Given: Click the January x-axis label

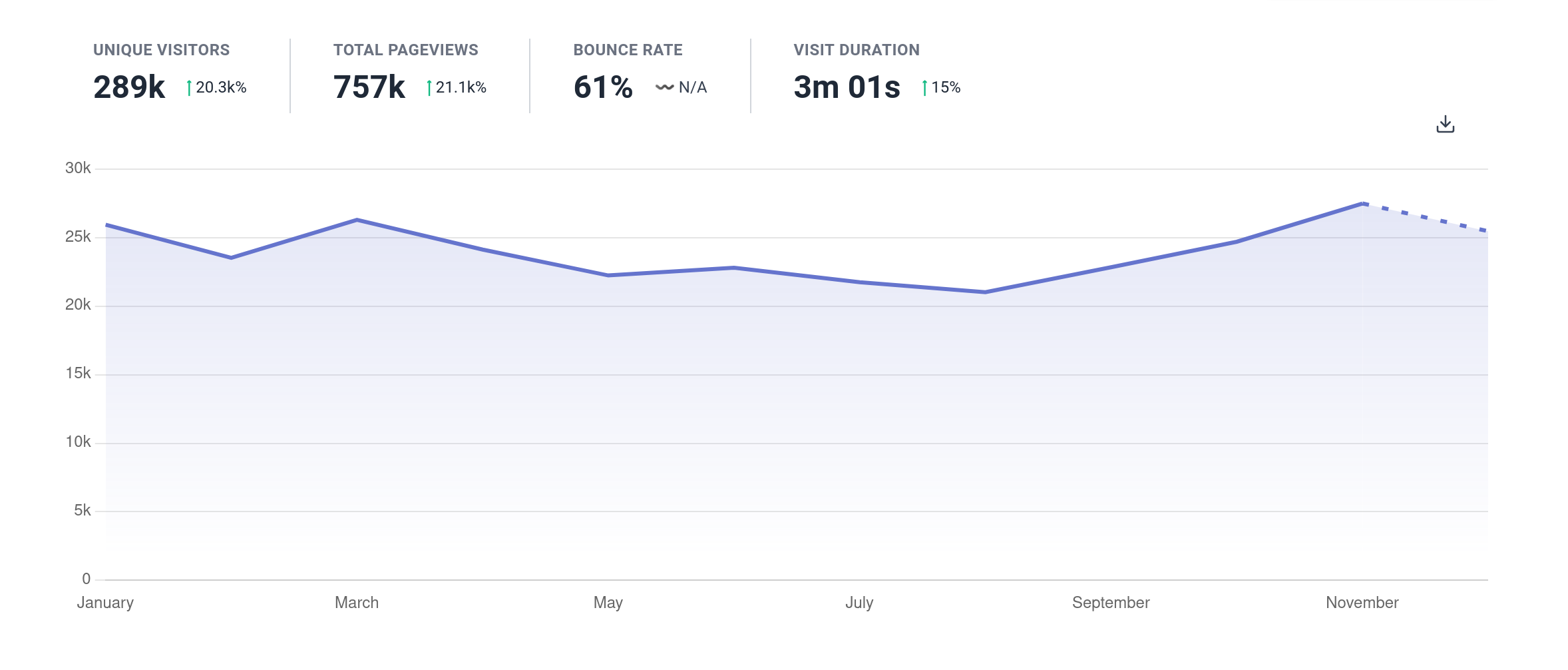Looking at the screenshot, I should coord(105,603).
